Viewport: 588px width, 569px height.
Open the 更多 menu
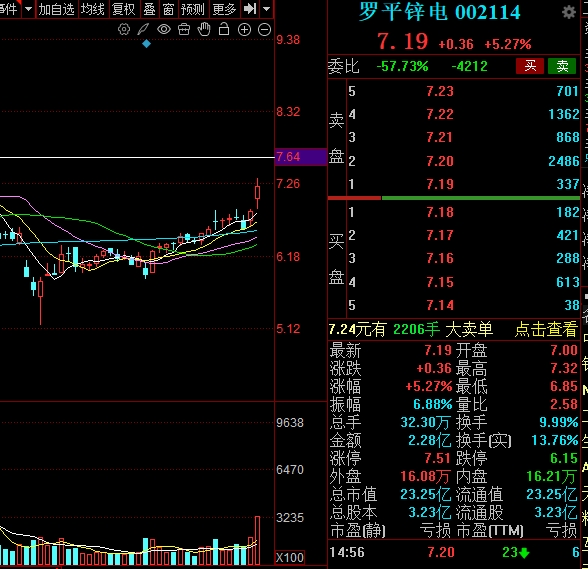pos(224,9)
